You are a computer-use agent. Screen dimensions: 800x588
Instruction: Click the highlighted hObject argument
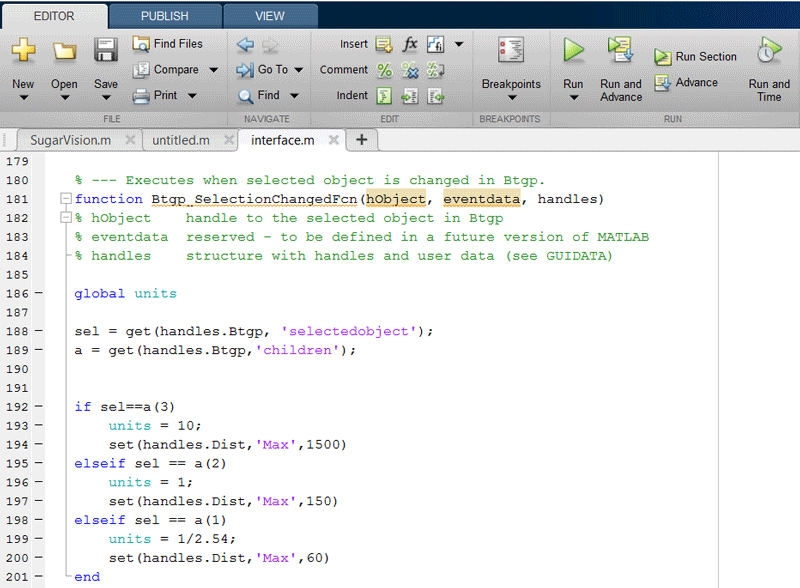[x=395, y=199]
